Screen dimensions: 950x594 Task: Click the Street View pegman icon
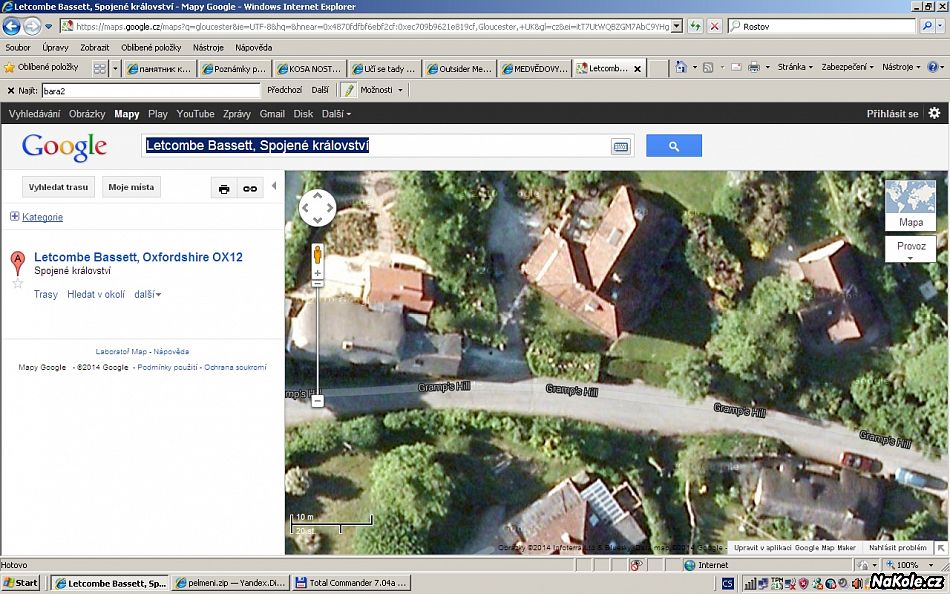coord(318,254)
